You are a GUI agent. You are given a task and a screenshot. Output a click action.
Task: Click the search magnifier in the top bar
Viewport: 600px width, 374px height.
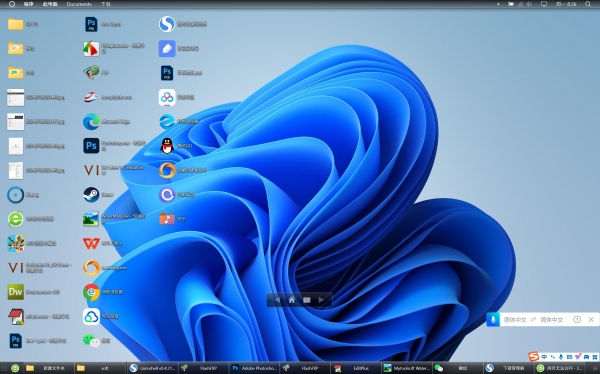(588, 4)
